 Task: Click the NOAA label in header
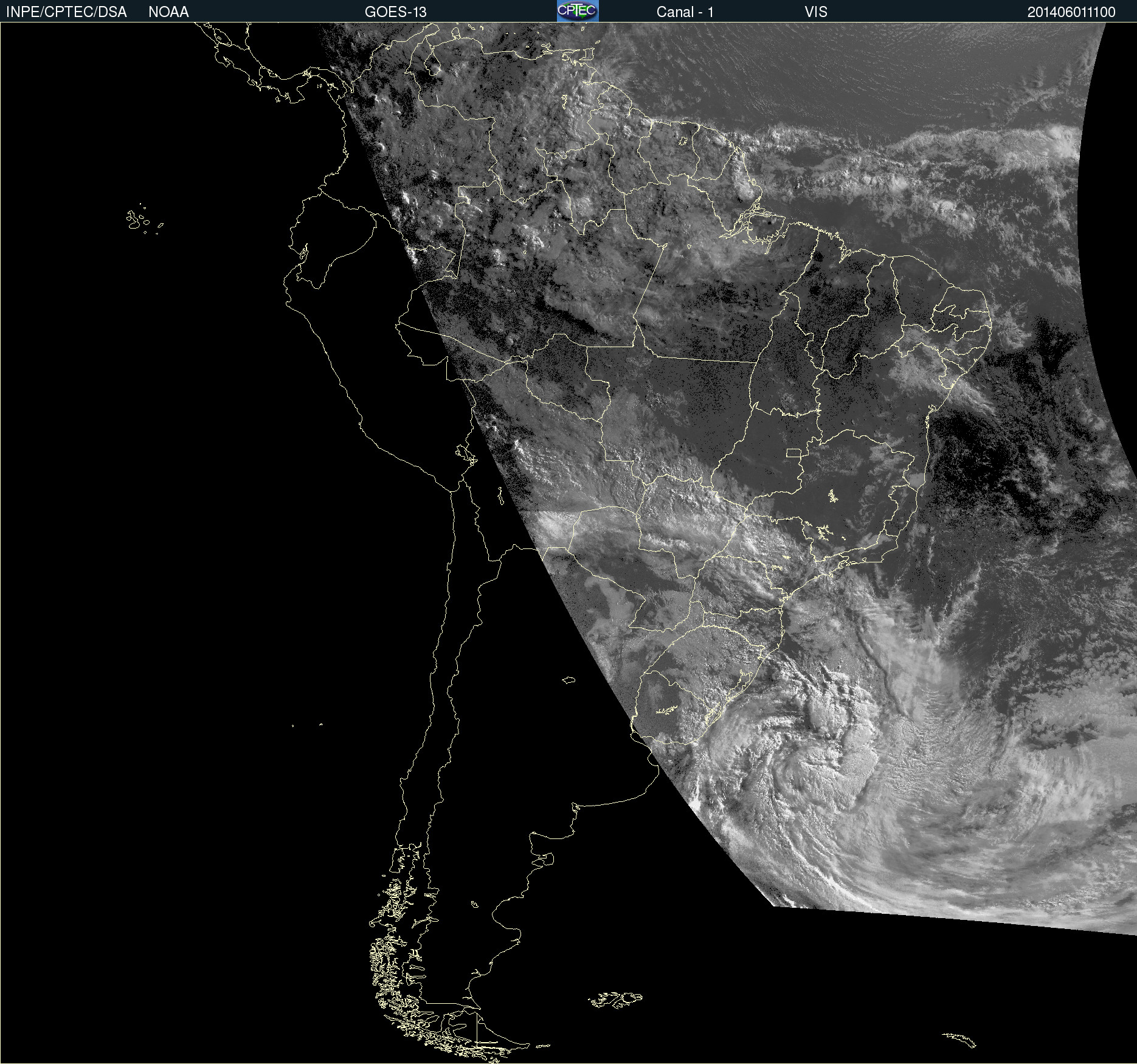point(168,12)
